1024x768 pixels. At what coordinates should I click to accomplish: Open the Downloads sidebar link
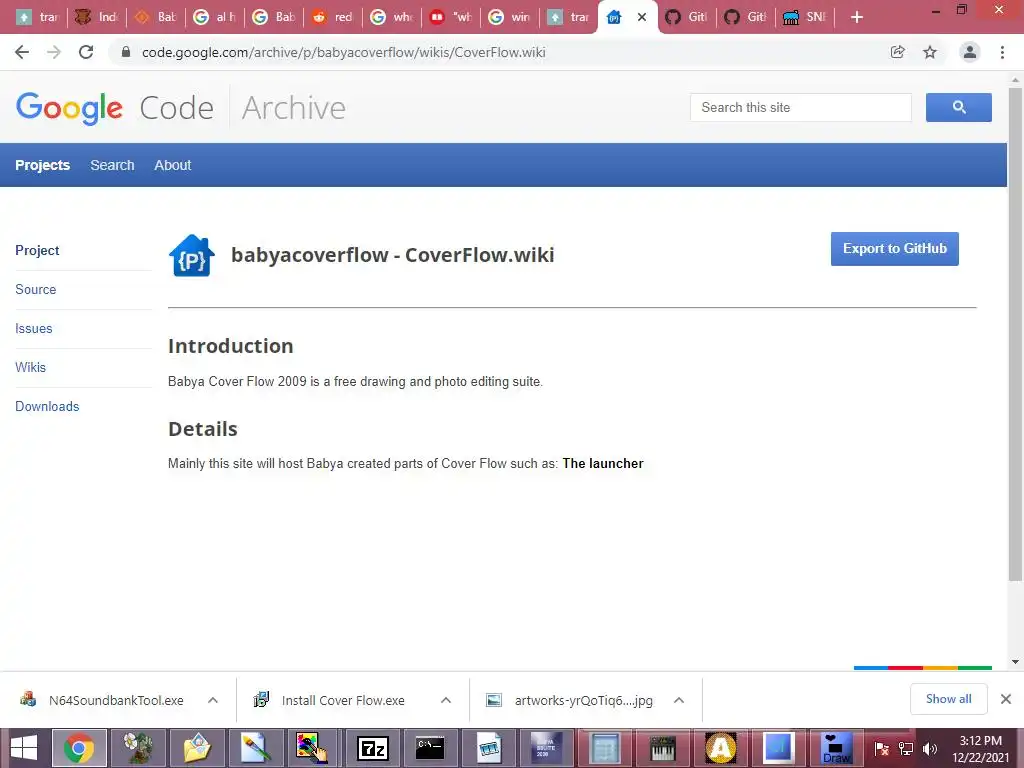[x=47, y=406]
